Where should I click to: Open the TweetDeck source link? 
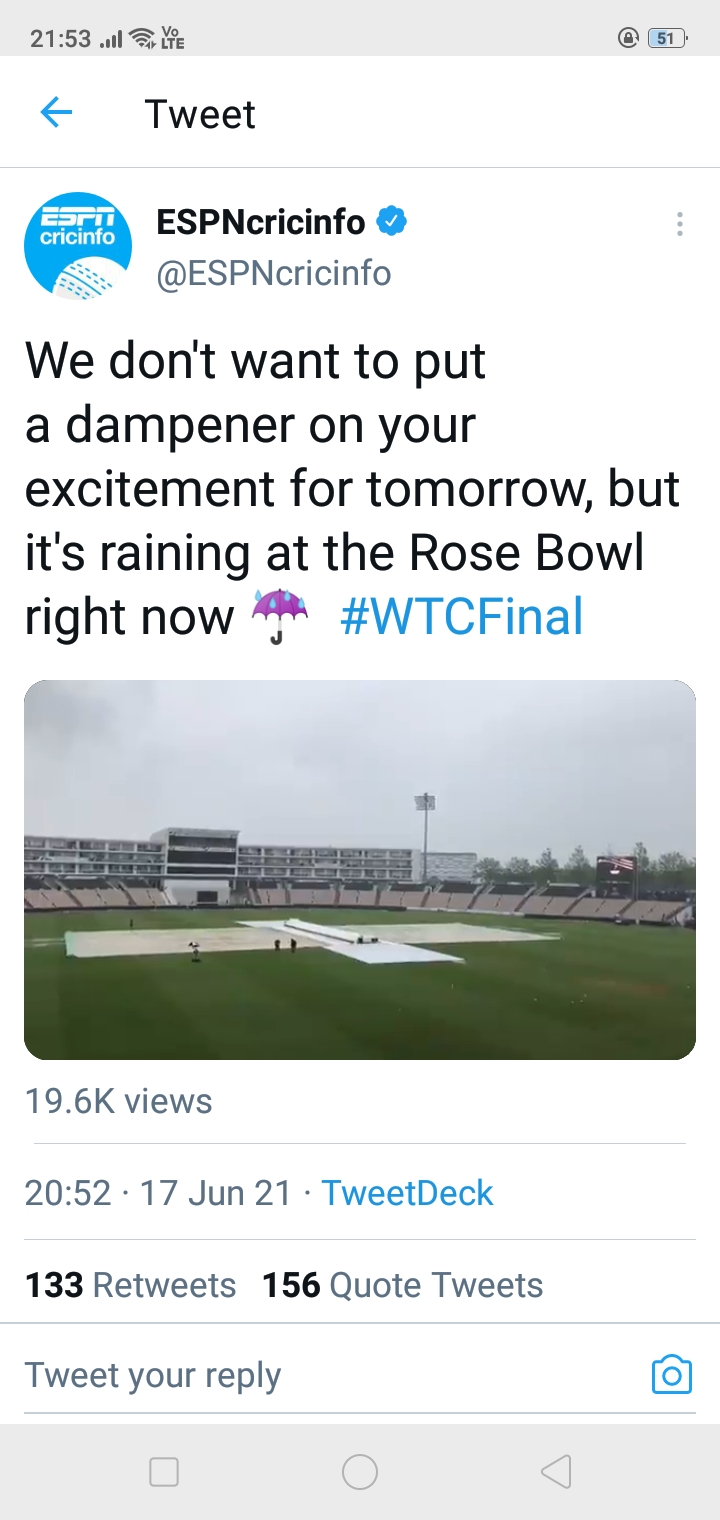(x=407, y=1193)
